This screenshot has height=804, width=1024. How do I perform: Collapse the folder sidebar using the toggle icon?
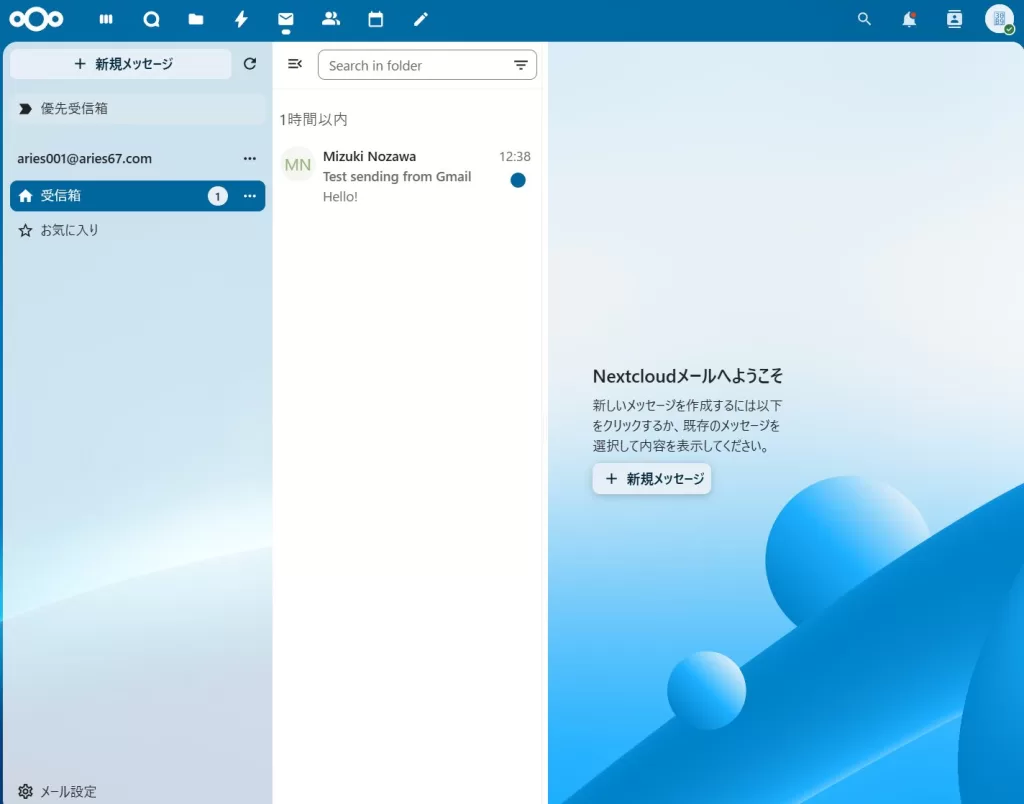[294, 63]
